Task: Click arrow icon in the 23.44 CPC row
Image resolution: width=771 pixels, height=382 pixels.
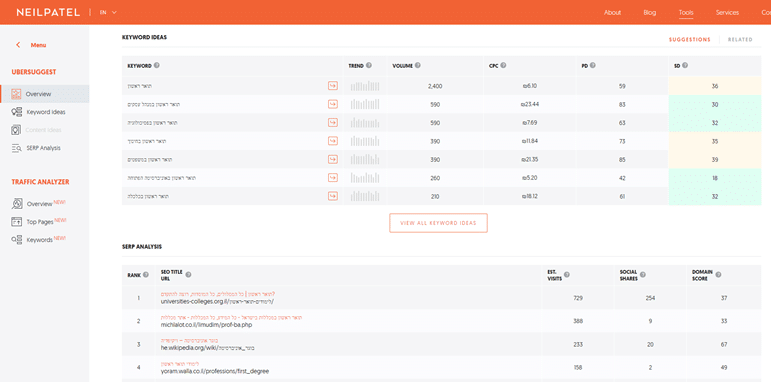Action: click(333, 104)
